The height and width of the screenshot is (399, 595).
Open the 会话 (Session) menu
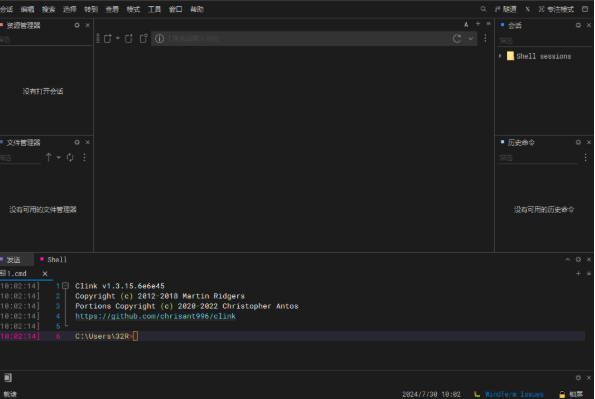click(6, 9)
